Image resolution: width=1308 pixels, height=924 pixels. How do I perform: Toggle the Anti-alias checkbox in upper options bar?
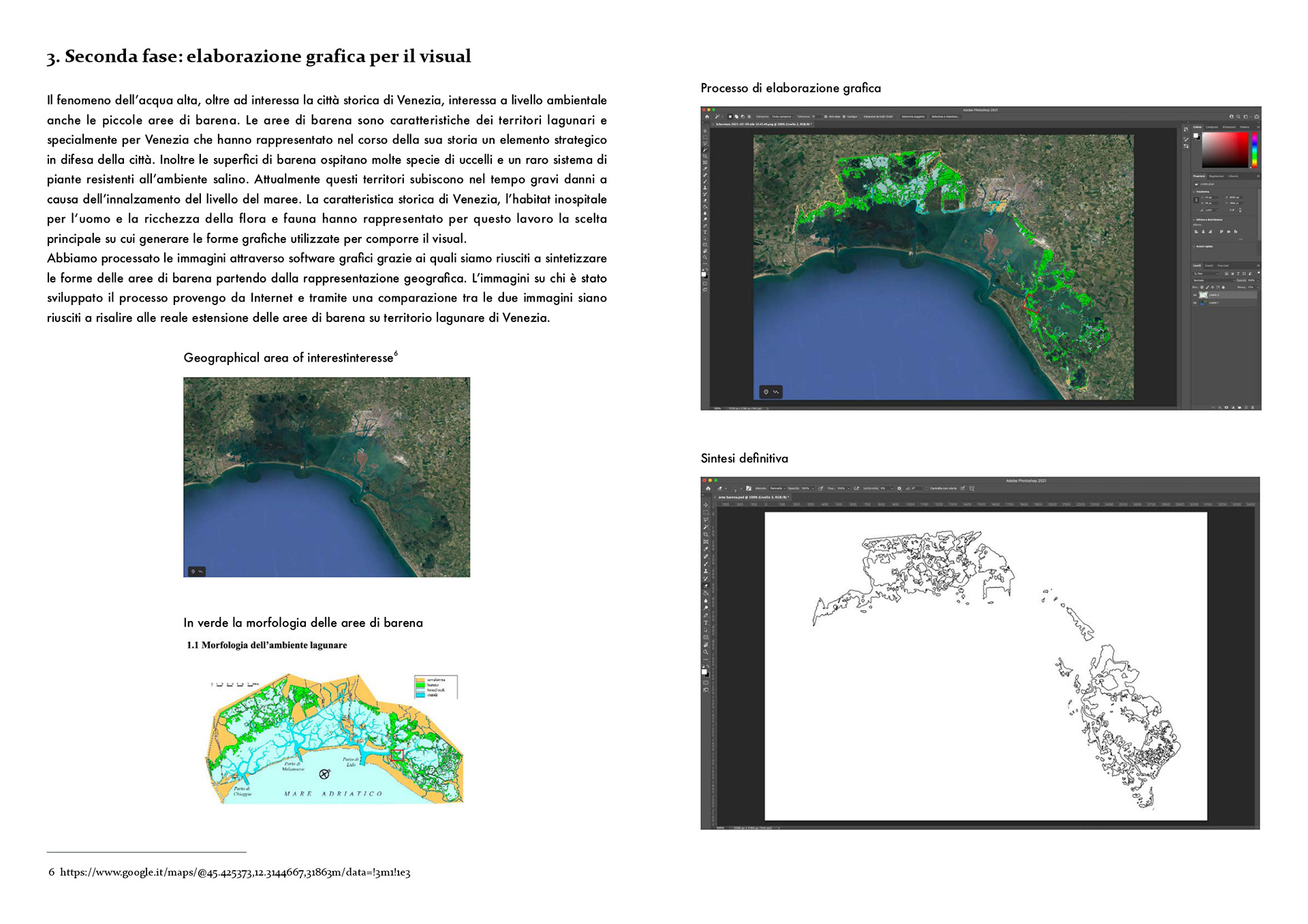tap(826, 116)
